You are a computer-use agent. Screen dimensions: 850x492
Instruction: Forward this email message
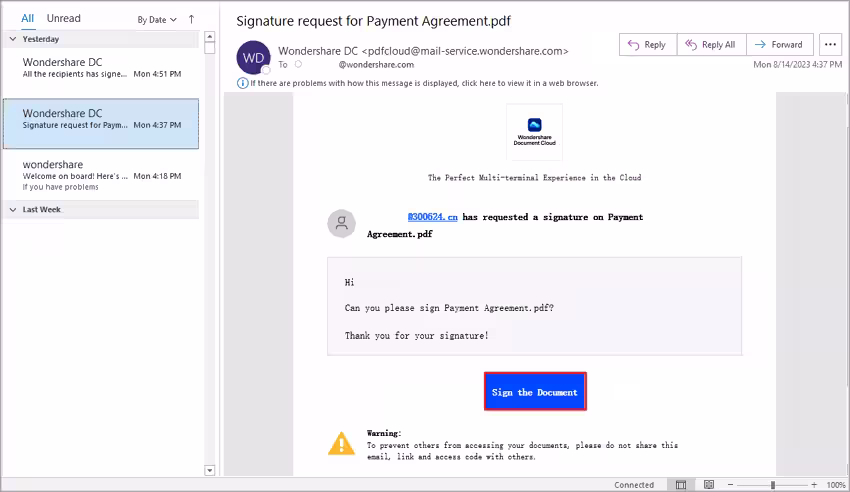click(x=780, y=44)
